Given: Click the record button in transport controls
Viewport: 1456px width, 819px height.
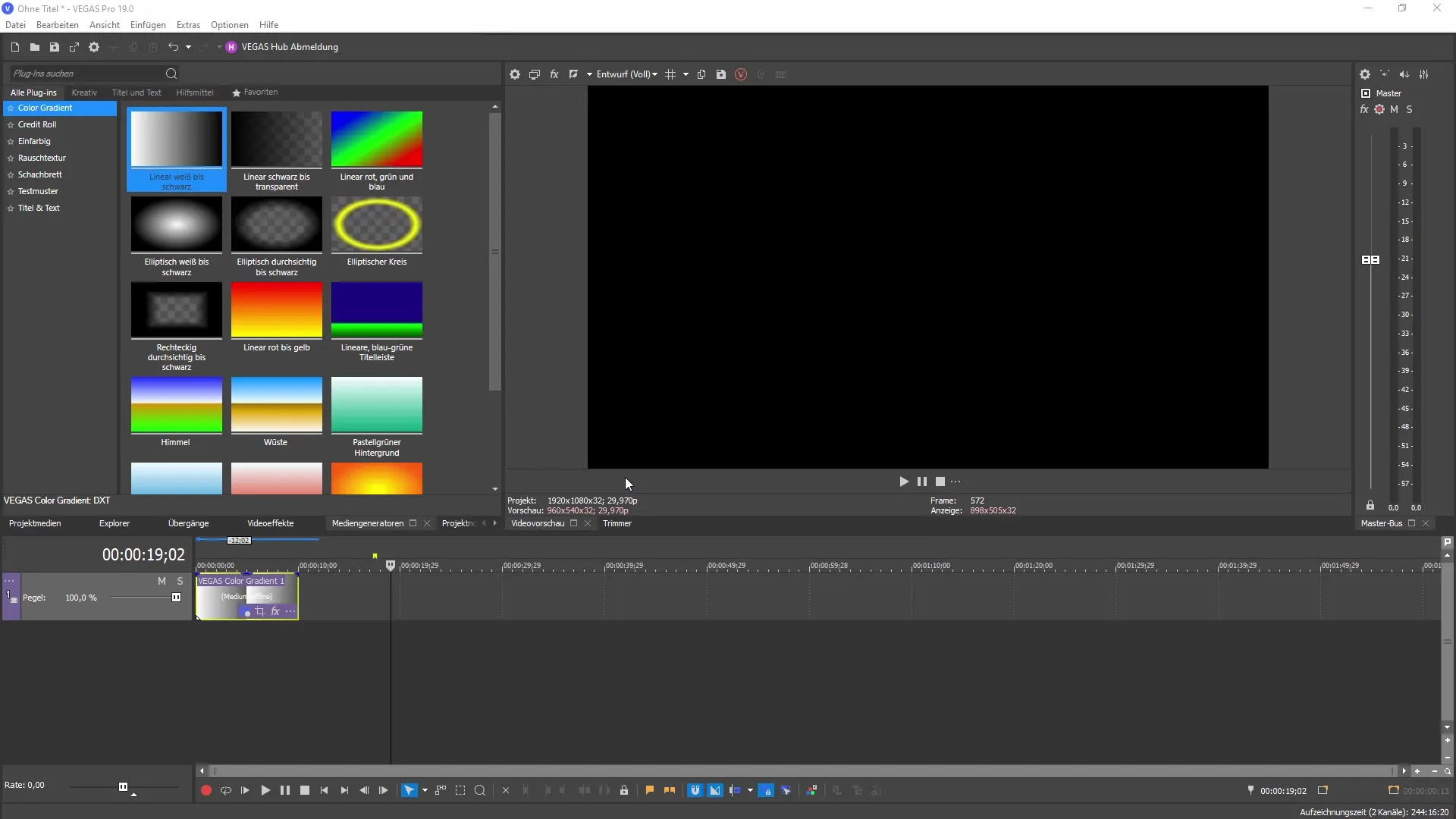Looking at the screenshot, I should coord(206,790).
